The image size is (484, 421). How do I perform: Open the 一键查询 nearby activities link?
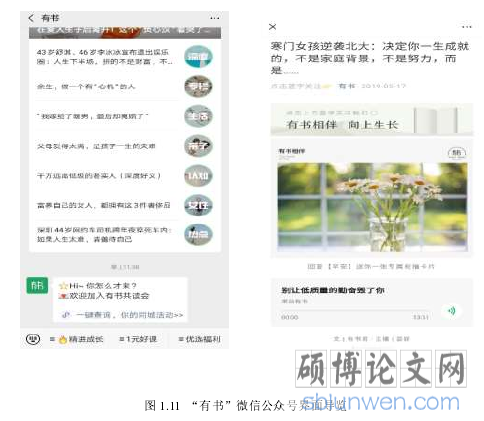123,315
